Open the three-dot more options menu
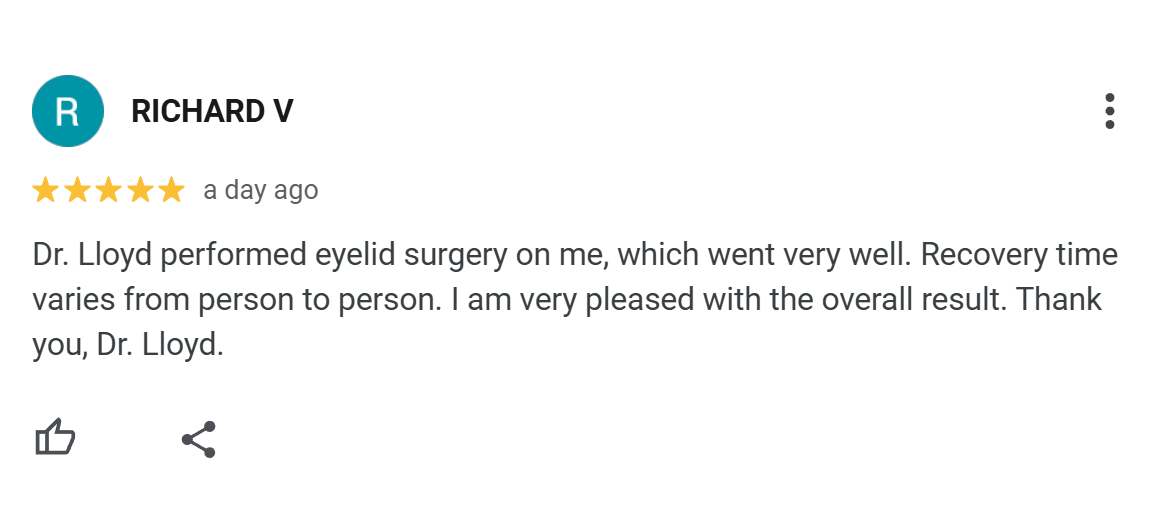Image resolution: width=1164 pixels, height=524 pixels. point(1109,111)
